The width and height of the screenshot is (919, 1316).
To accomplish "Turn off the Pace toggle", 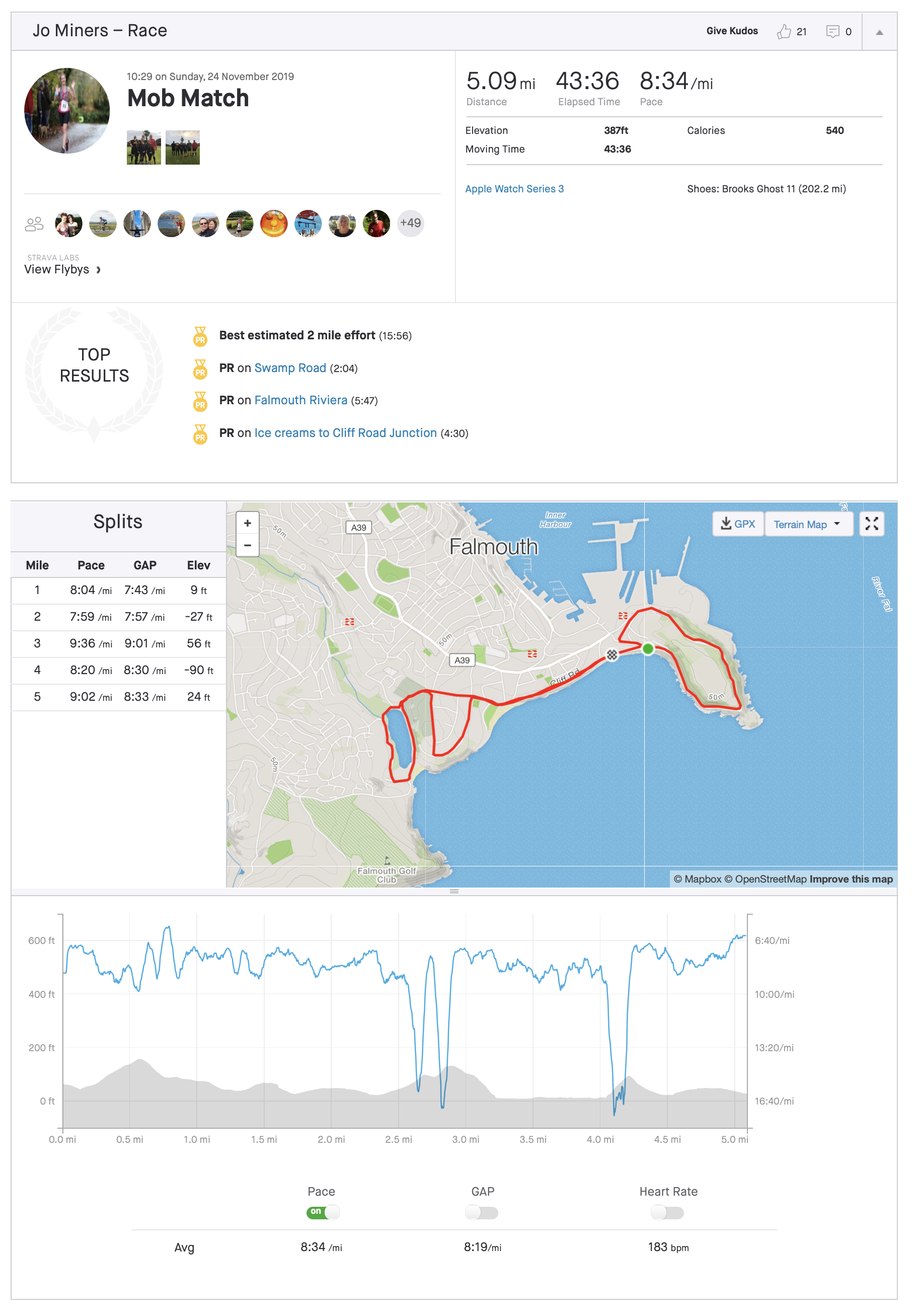I will (x=323, y=1212).
